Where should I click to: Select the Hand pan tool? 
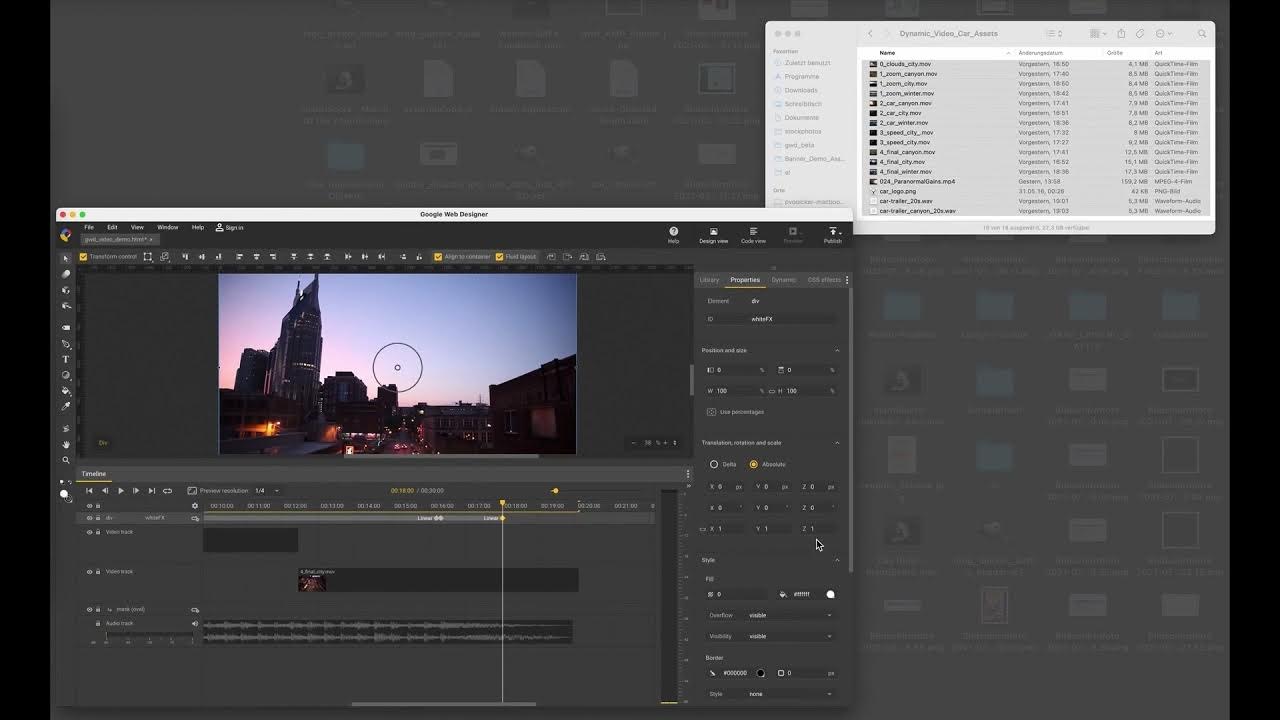66,444
